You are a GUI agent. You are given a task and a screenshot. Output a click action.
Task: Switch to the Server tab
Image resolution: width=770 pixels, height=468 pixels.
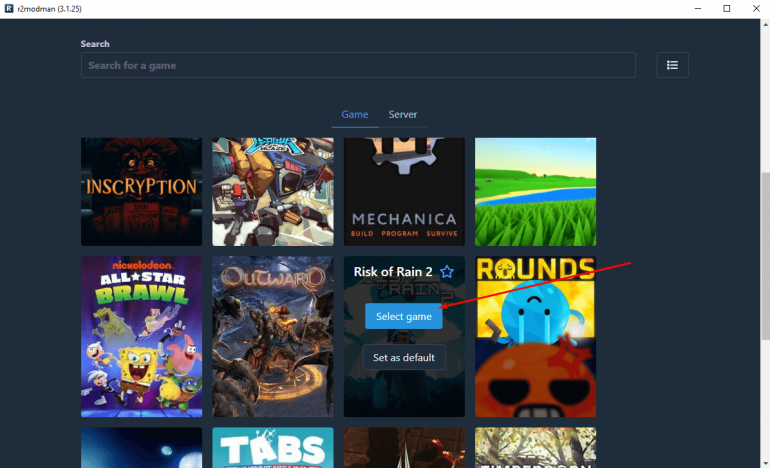(x=403, y=114)
